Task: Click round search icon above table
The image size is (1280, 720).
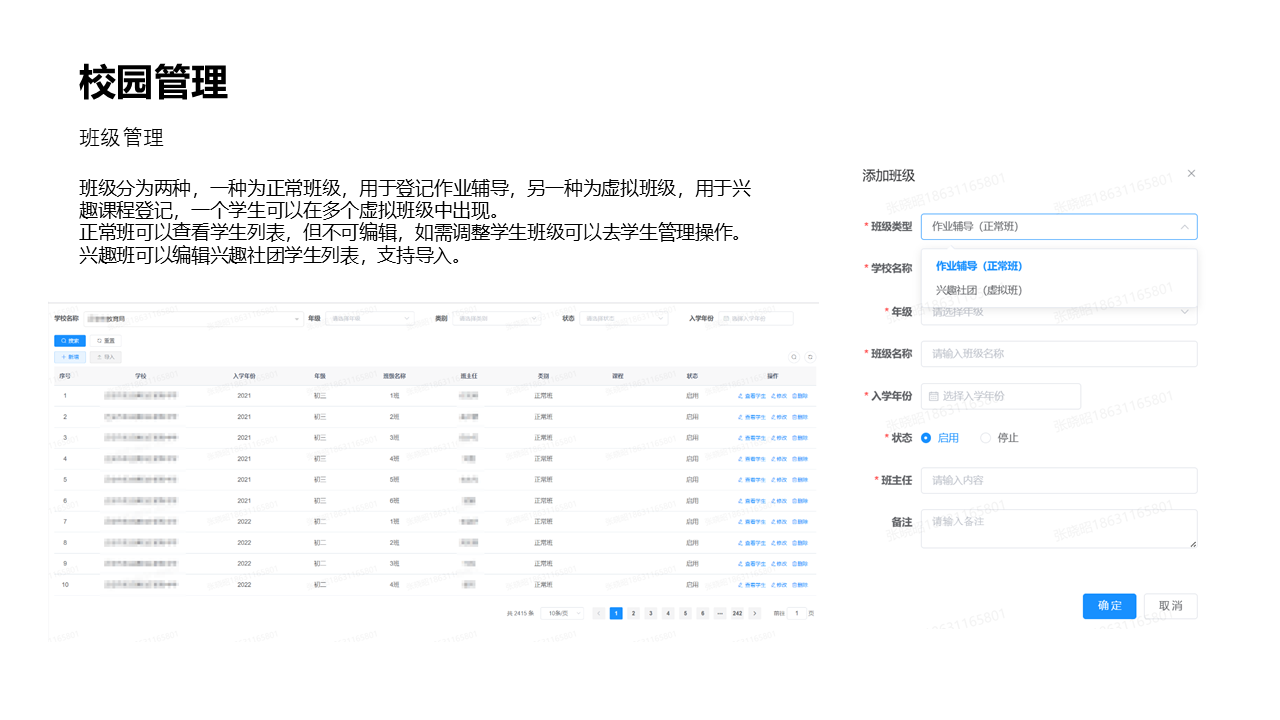Action: (794, 357)
